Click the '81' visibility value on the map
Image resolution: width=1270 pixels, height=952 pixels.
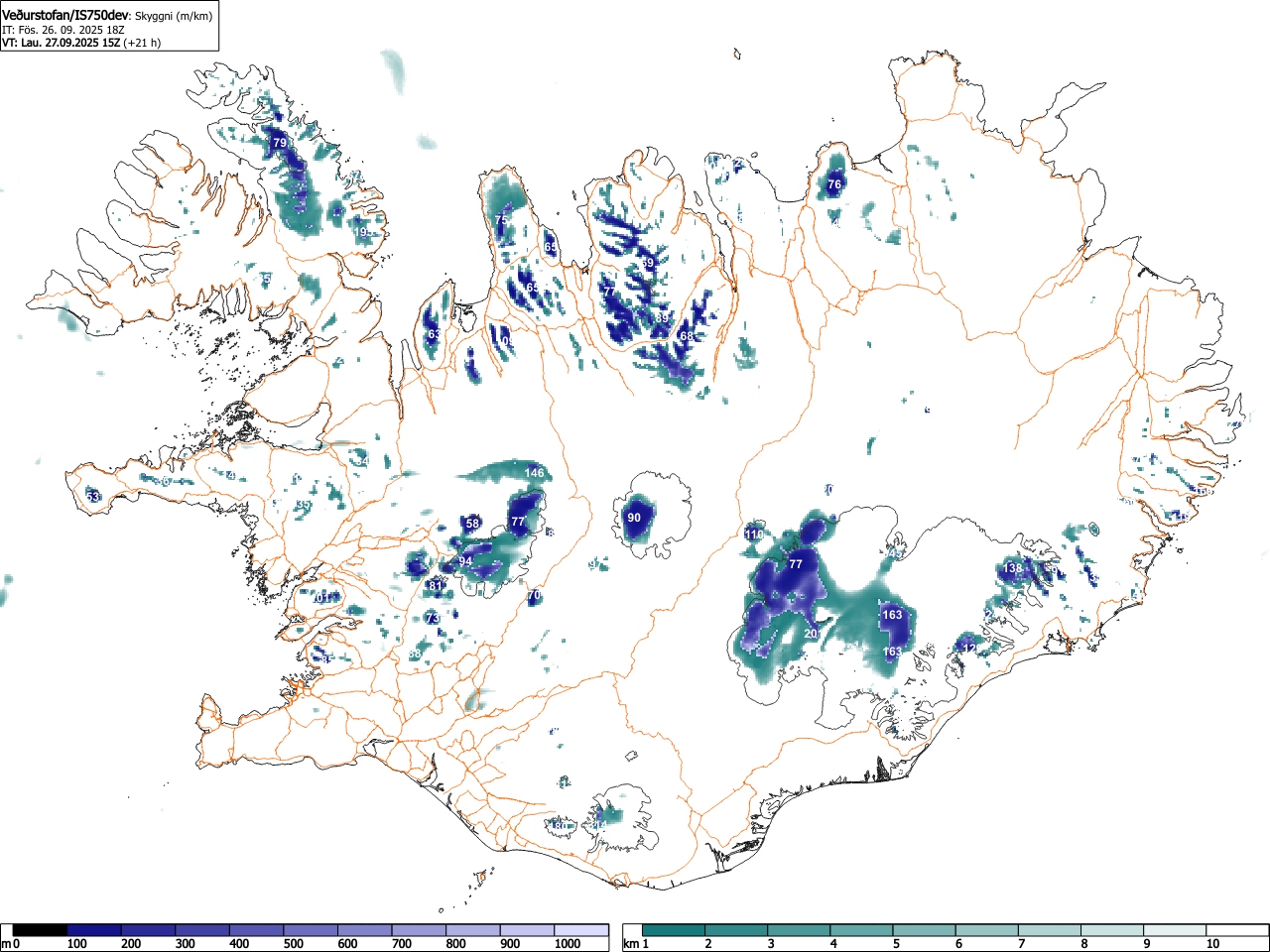point(435,586)
